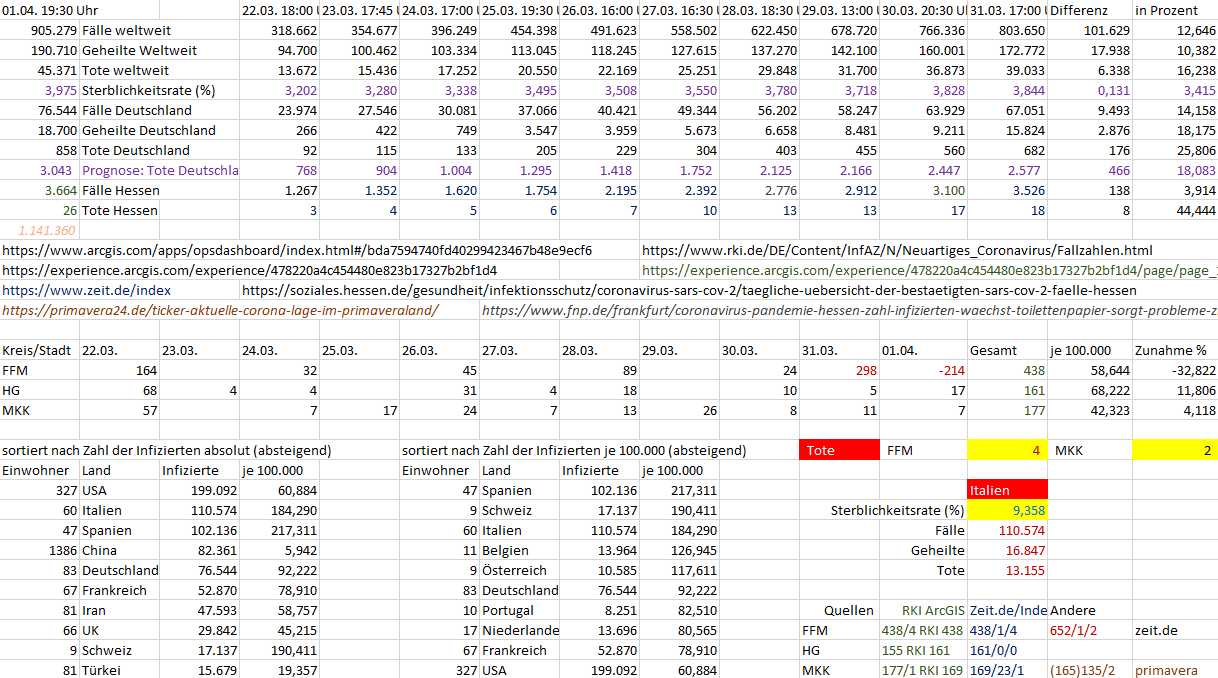Select the 'primavera' source cell
Viewport: 1218px width, 678px height.
1168,670
